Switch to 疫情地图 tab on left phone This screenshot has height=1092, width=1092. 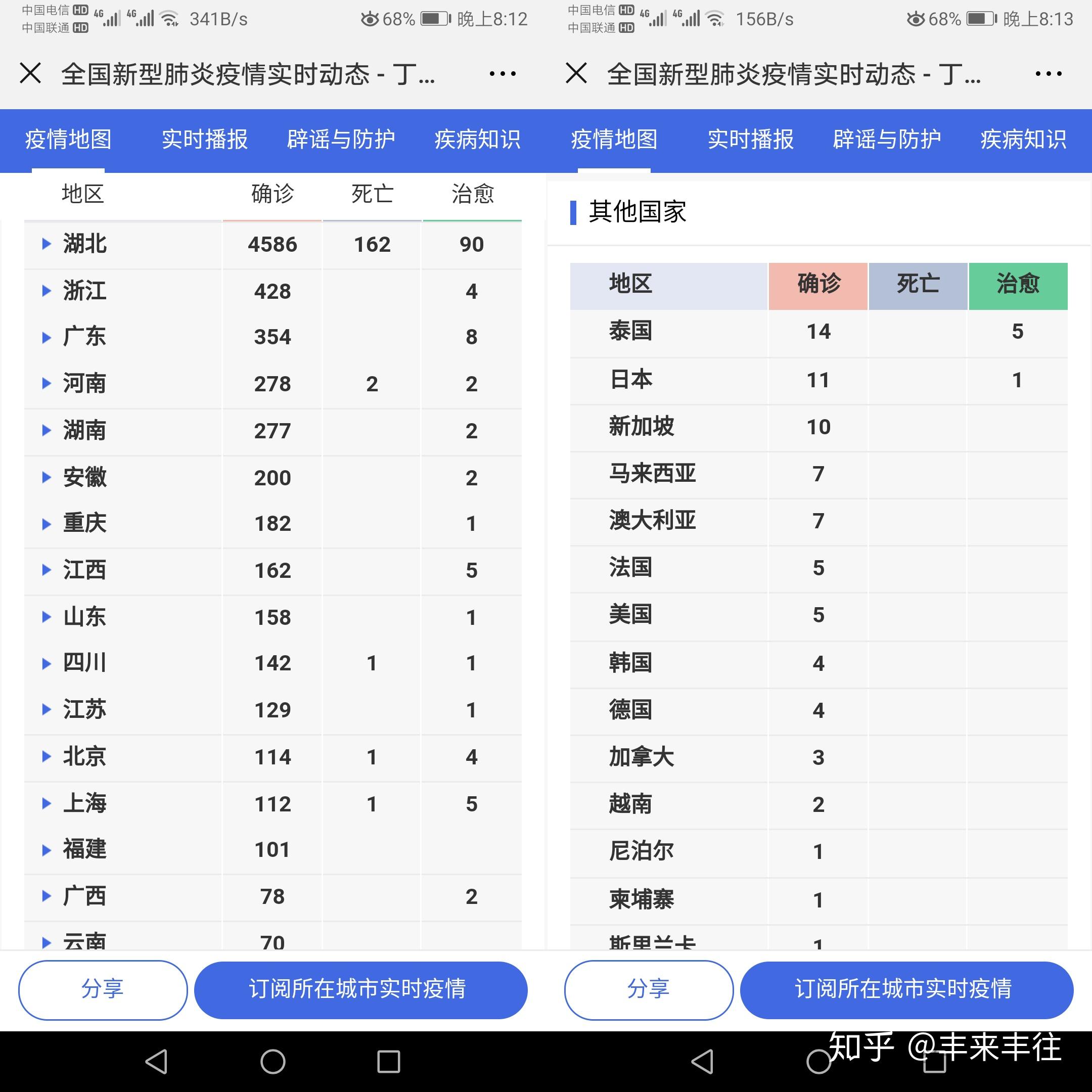68,139
